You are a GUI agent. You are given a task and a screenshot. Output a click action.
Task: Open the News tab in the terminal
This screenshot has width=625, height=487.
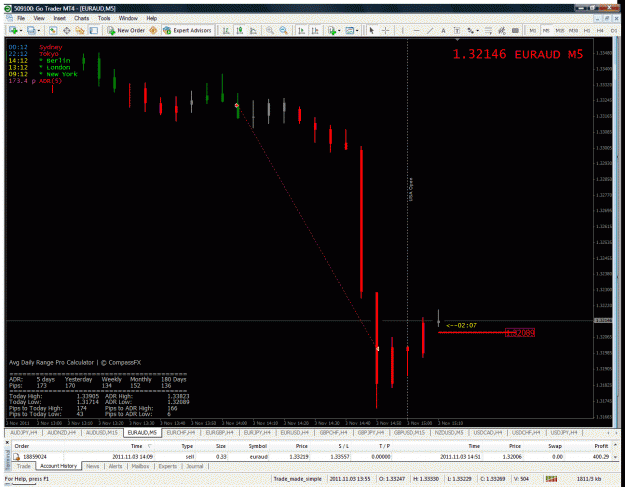(92, 466)
